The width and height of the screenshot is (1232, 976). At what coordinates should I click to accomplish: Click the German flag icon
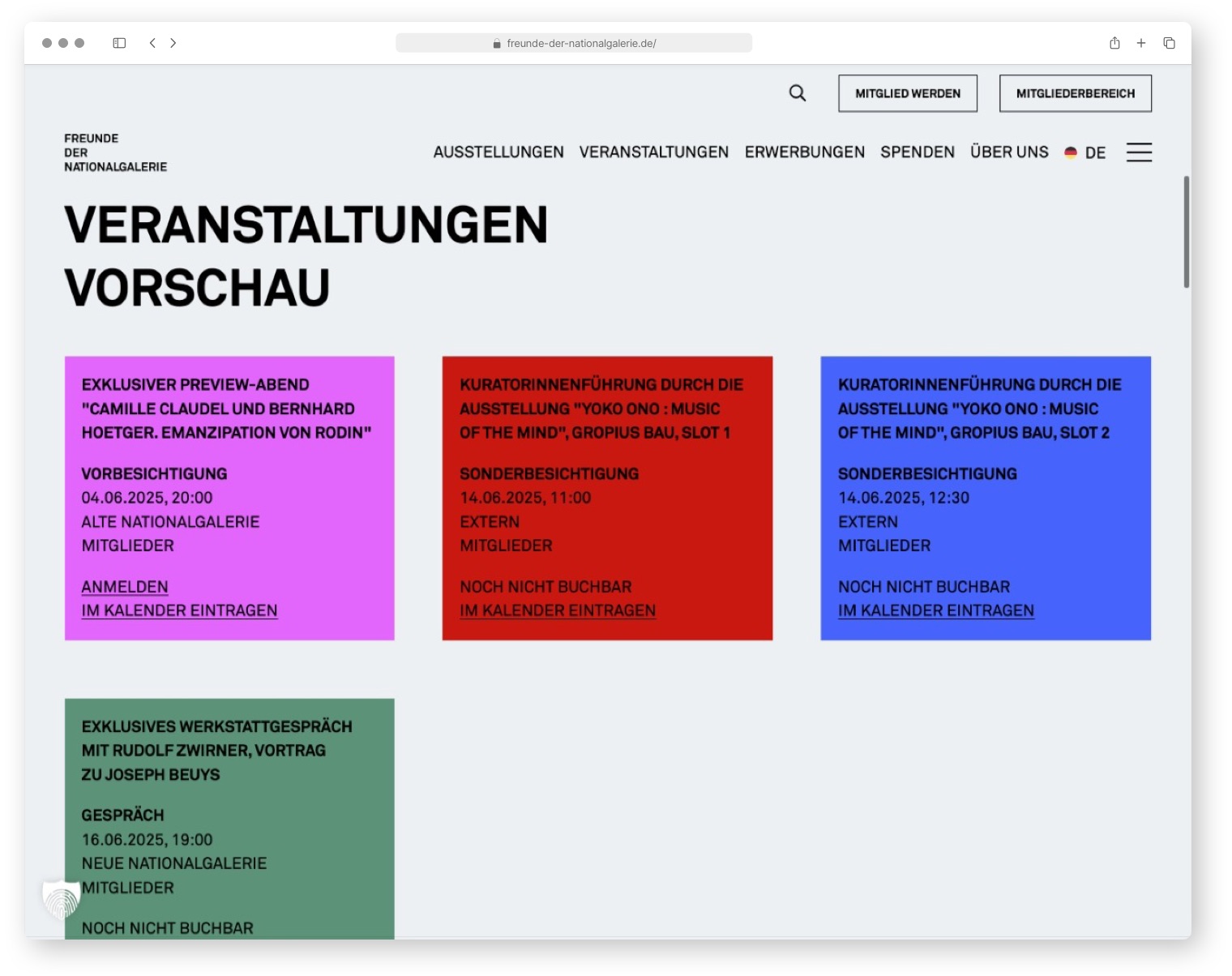click(1071, 152)
